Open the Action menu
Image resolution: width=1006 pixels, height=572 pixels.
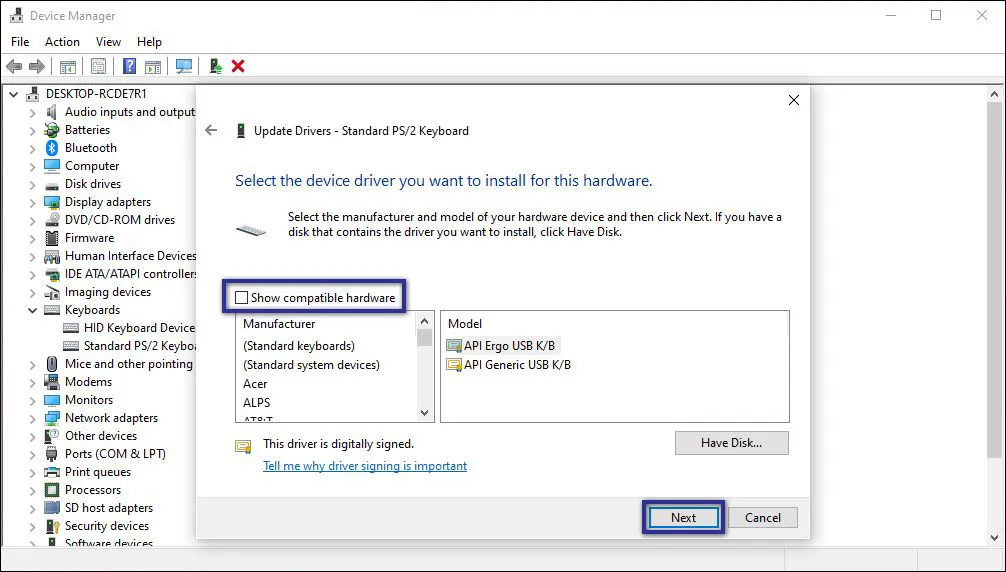pyautogui.click(x=62, y=42)
